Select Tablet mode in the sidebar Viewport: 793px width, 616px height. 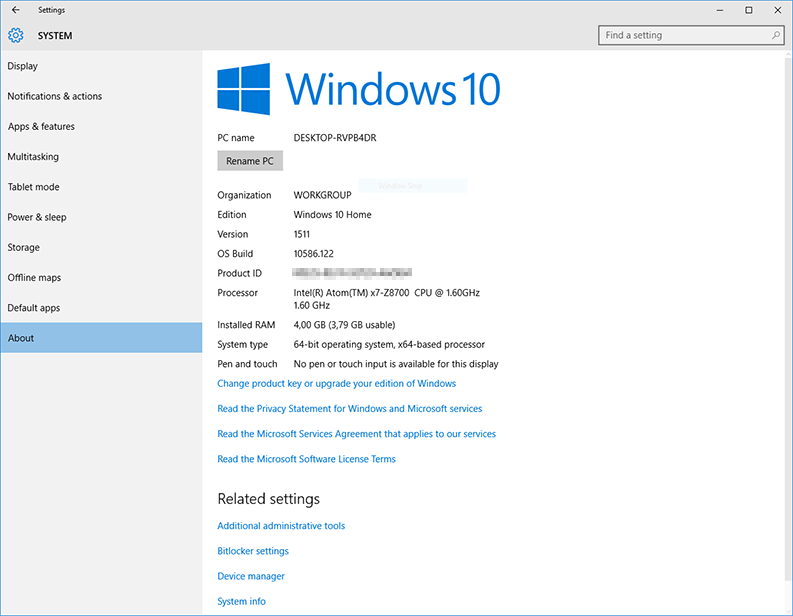coord(101,187)
